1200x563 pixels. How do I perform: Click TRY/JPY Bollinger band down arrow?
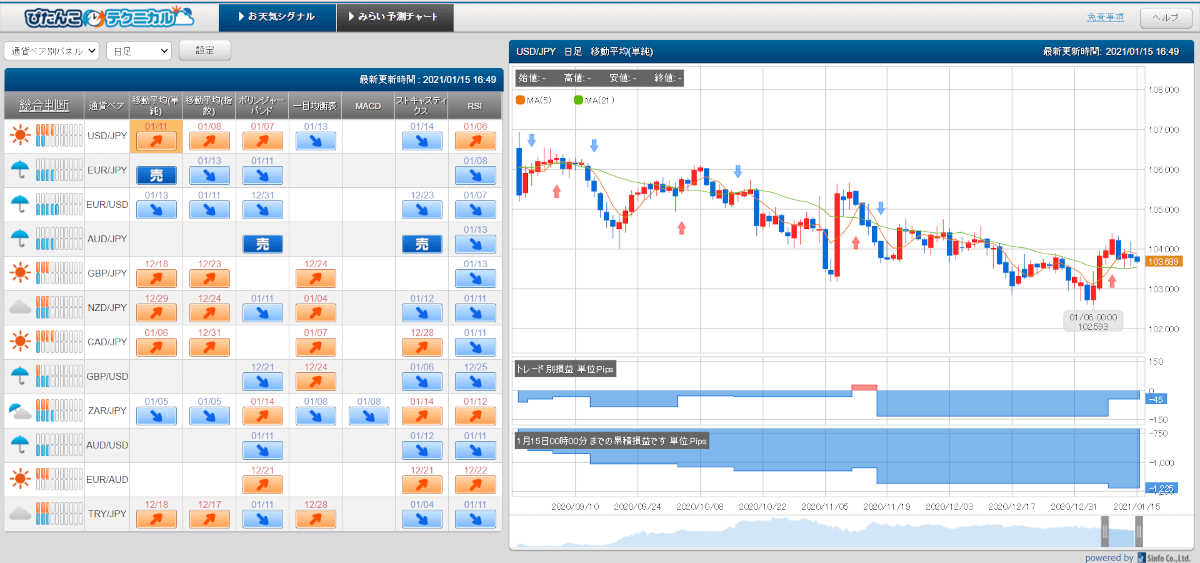point(262,519)
